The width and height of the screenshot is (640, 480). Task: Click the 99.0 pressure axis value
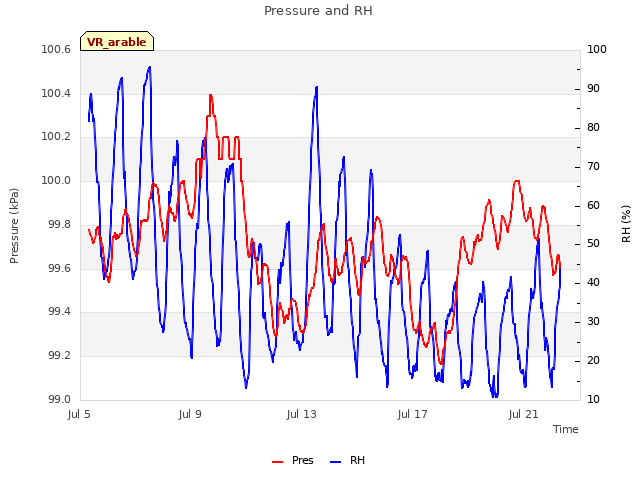click(60, 399)
